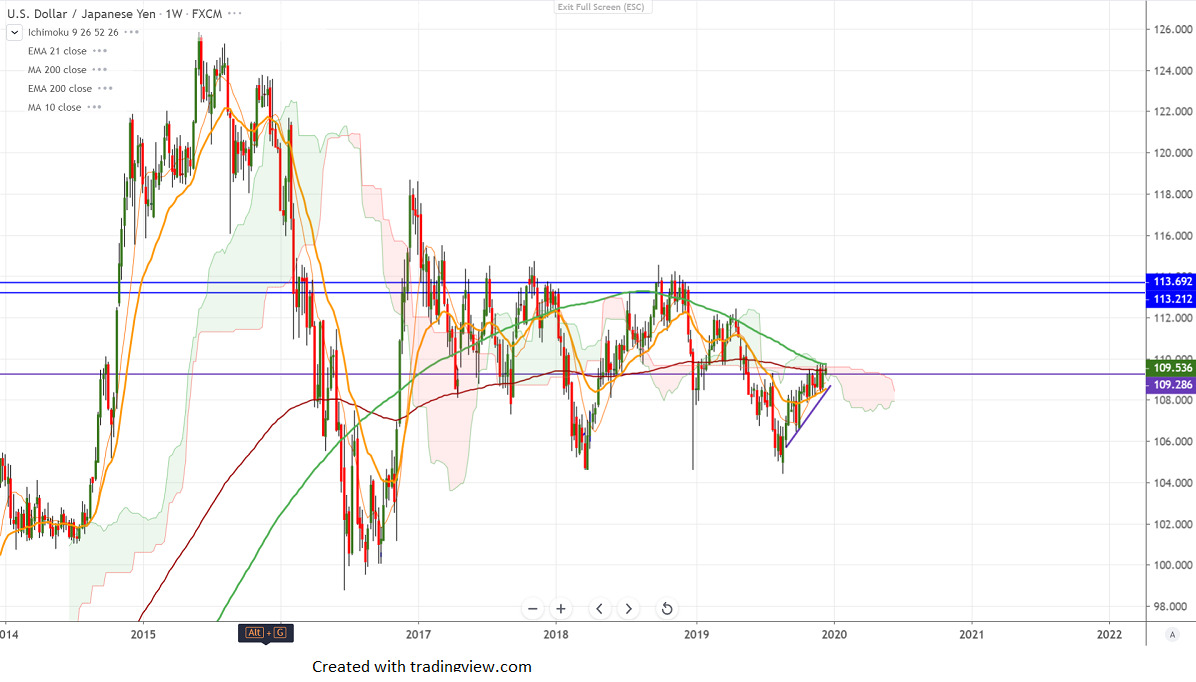Collapse the indicator legend with chevron
The height and width of the screenshot is (682, 1196).
[14, 33]
